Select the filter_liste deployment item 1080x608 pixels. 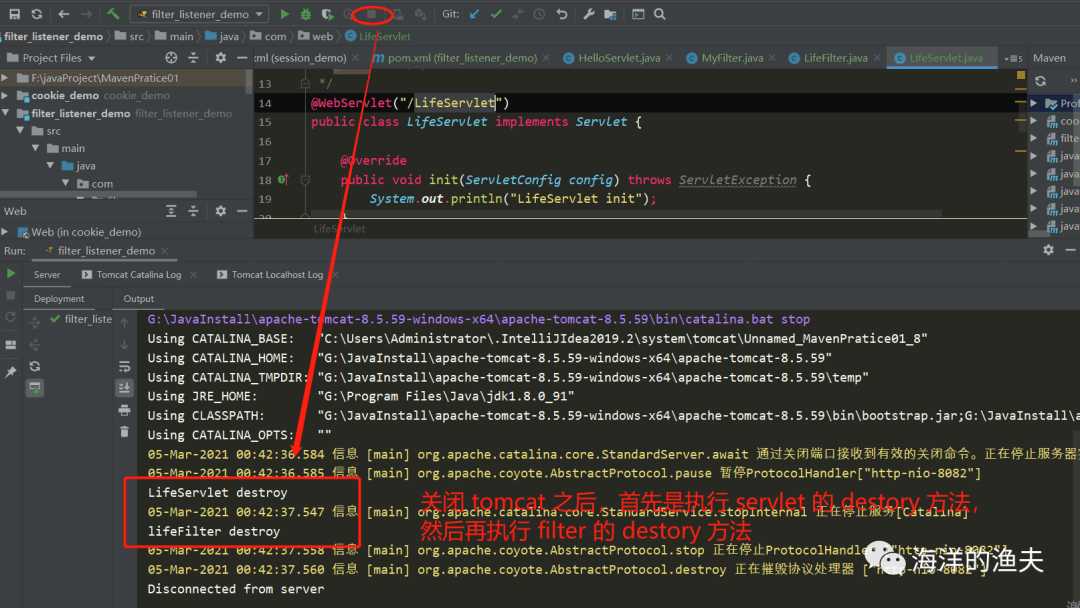point(81,319)
